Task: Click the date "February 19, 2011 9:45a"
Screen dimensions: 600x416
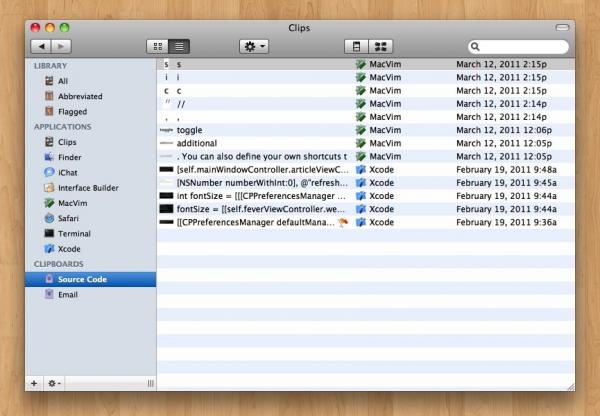Action: (x=506, y=183)
